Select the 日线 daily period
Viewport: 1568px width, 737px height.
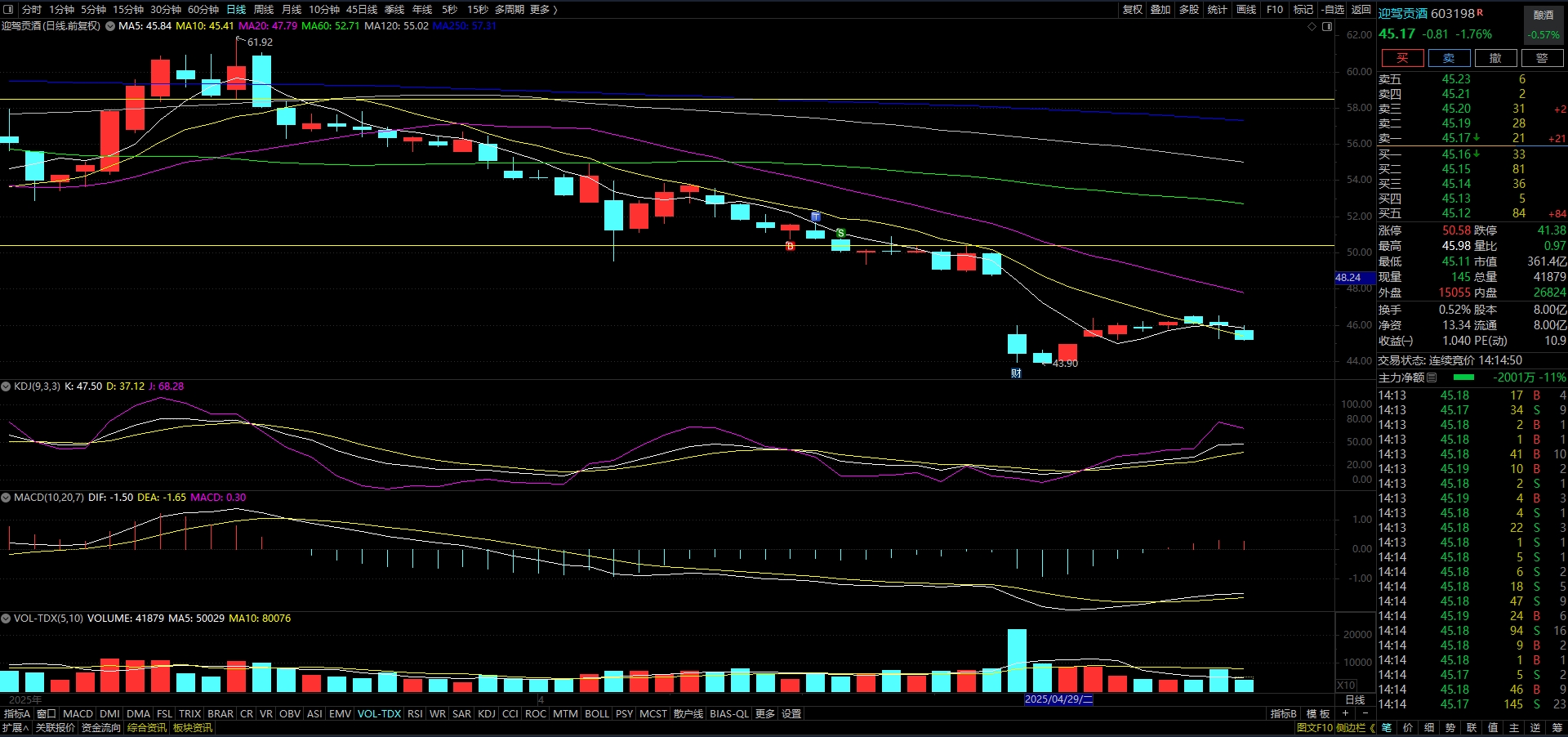236,9
